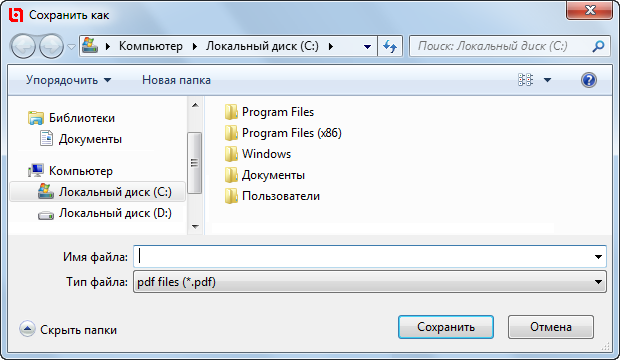The image size is (620, 360).
Task: Click the refresh icon beside address bar
Action: point(390,46)
